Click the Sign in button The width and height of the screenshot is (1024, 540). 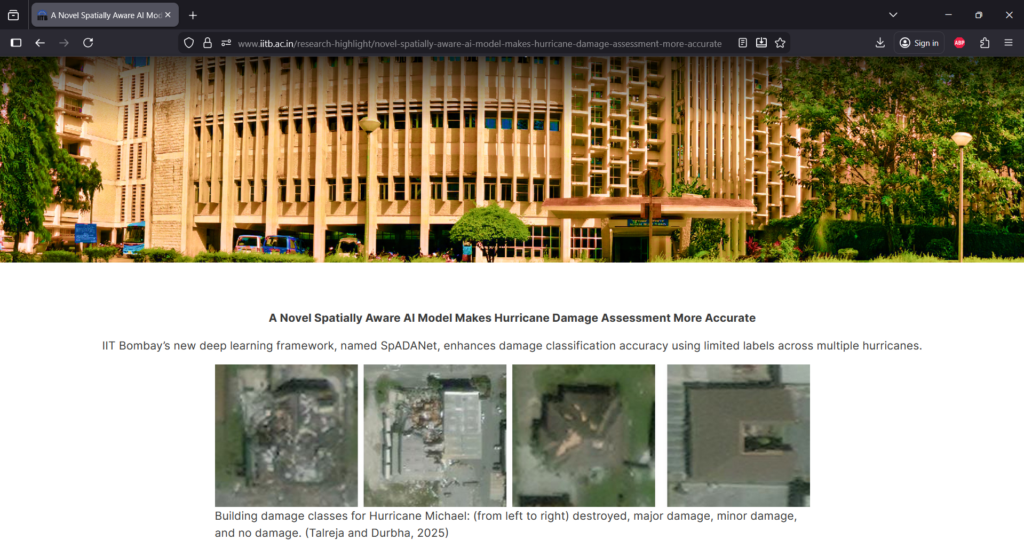(x=919, y=43)
